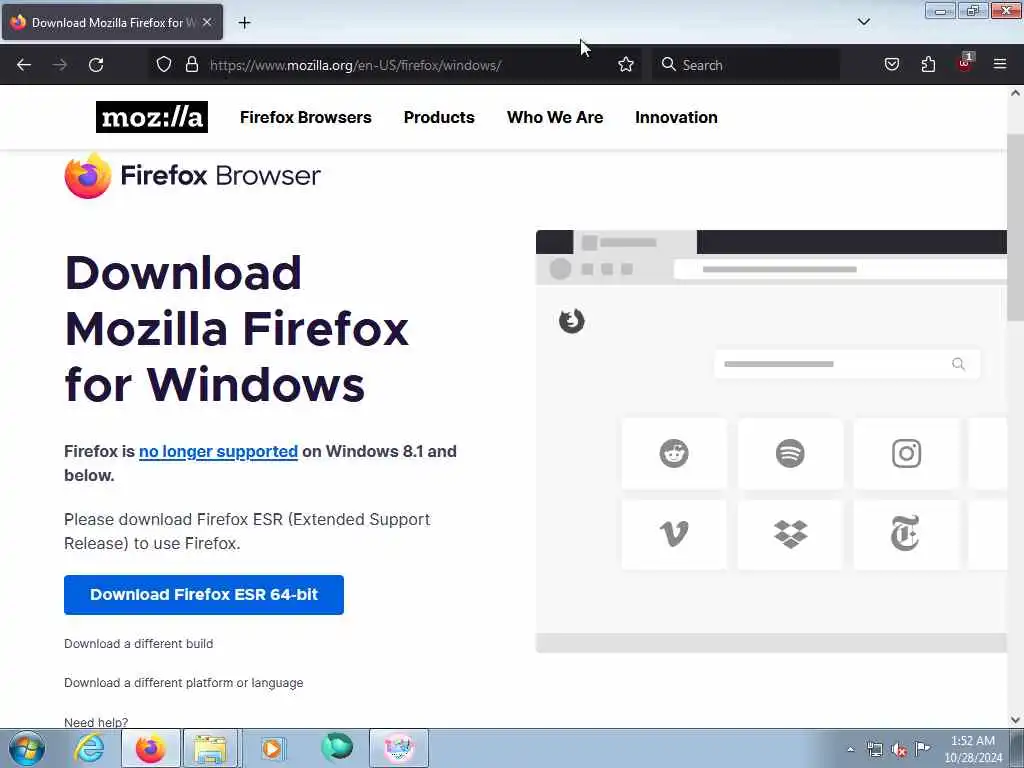1024x768 pixels.
Task: Open a new tab with the plus button
Action: [x=244, y=23]
